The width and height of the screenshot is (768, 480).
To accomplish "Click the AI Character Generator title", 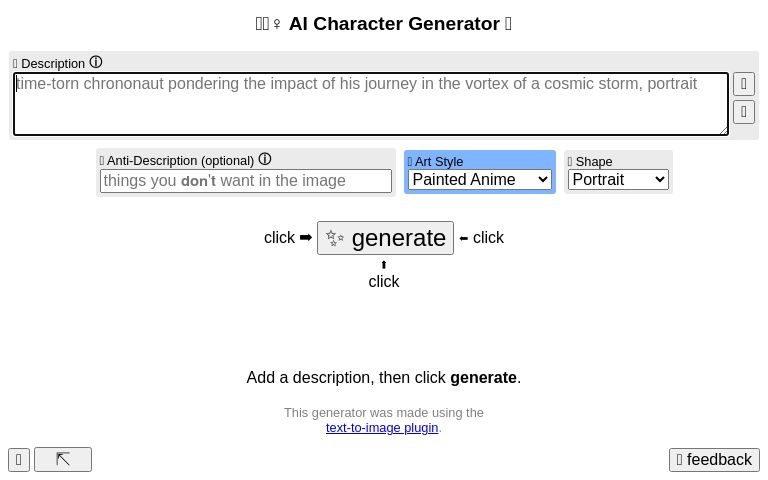I will point(393,24).
